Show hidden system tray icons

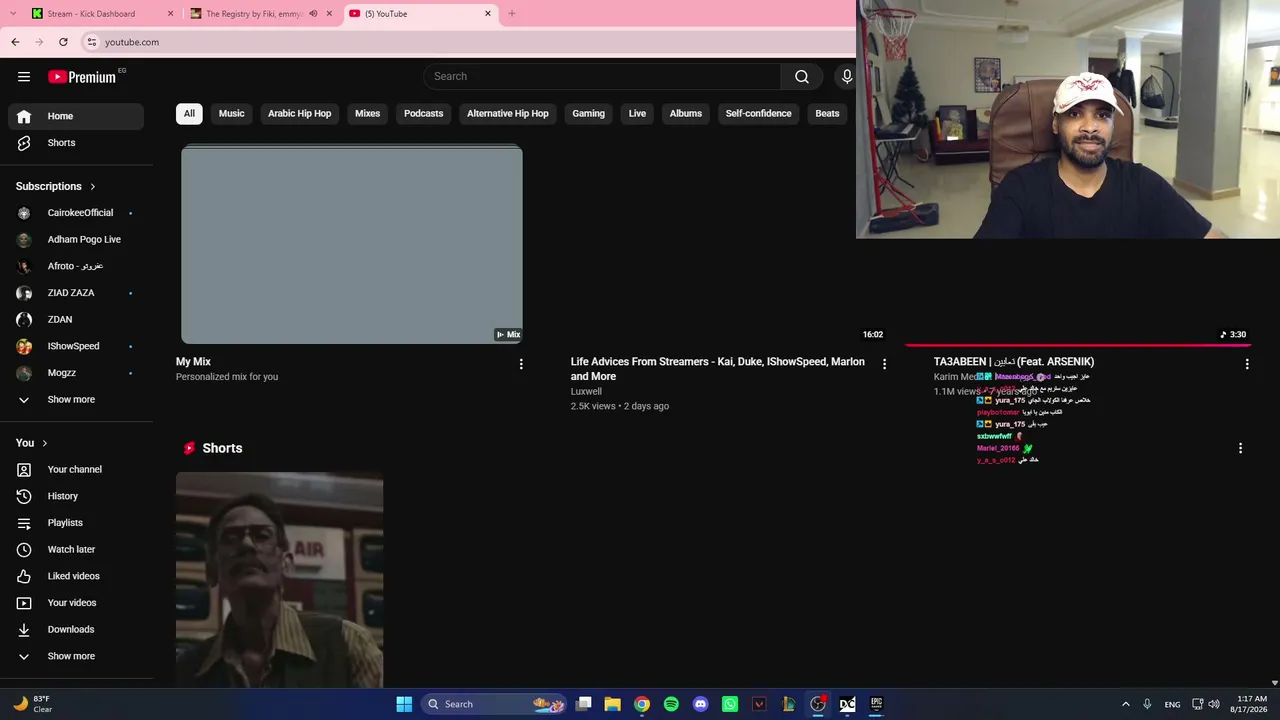[1125, 704]
